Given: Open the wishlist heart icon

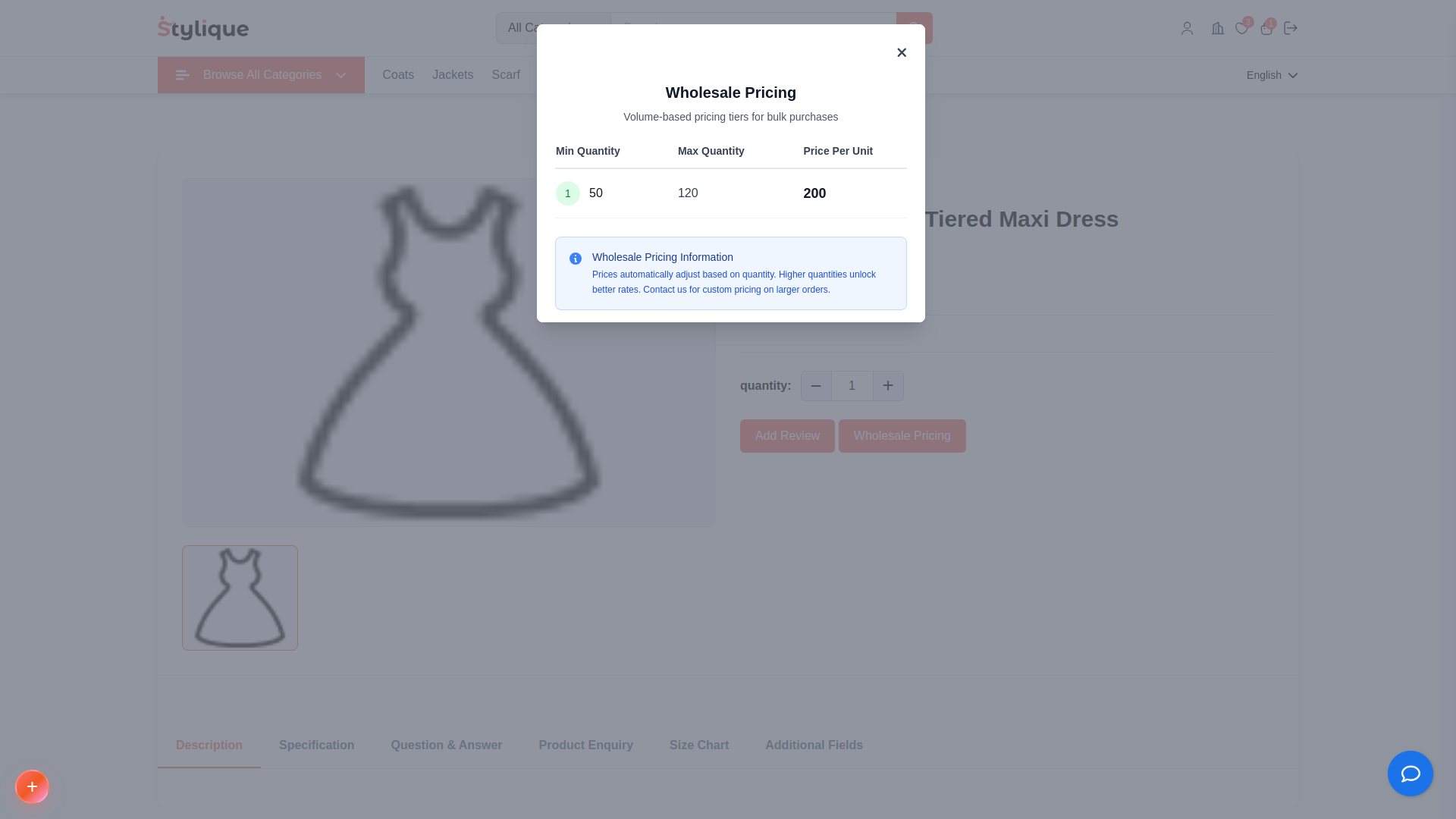Looking at the screenshot, I should pos(1241,28).
